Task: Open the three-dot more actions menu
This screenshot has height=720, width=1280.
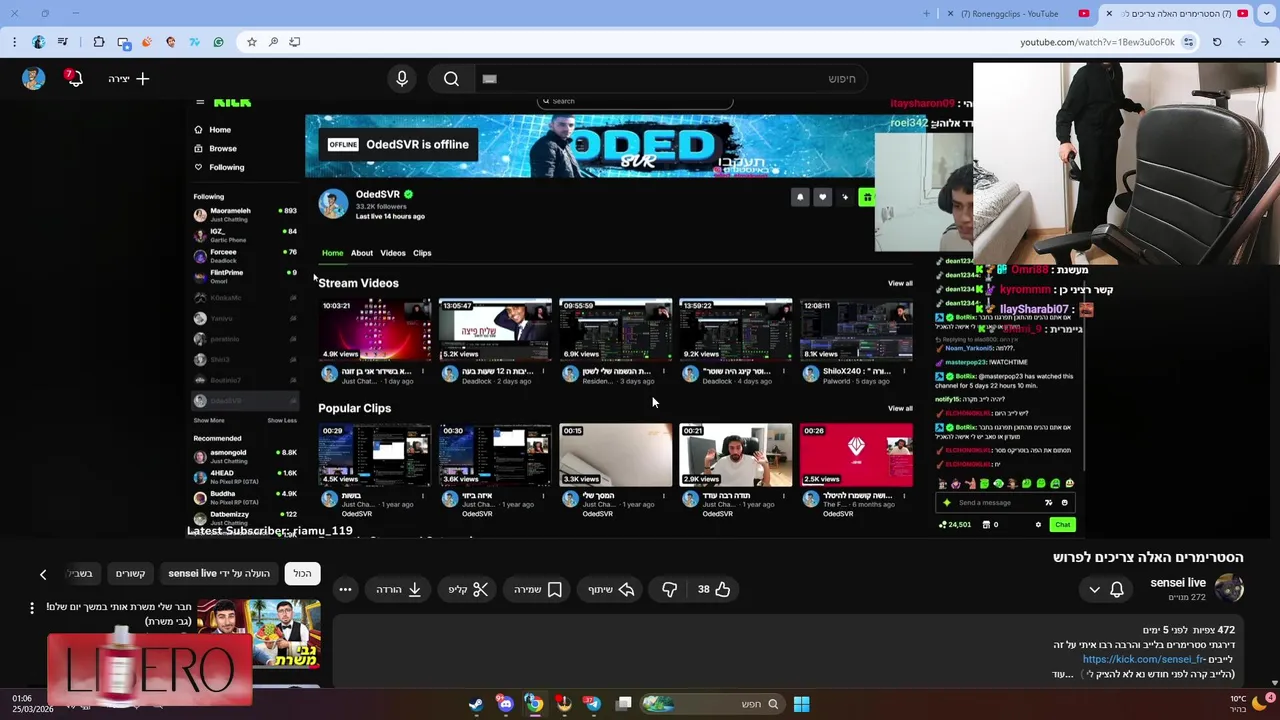Action: coord(345,589)
